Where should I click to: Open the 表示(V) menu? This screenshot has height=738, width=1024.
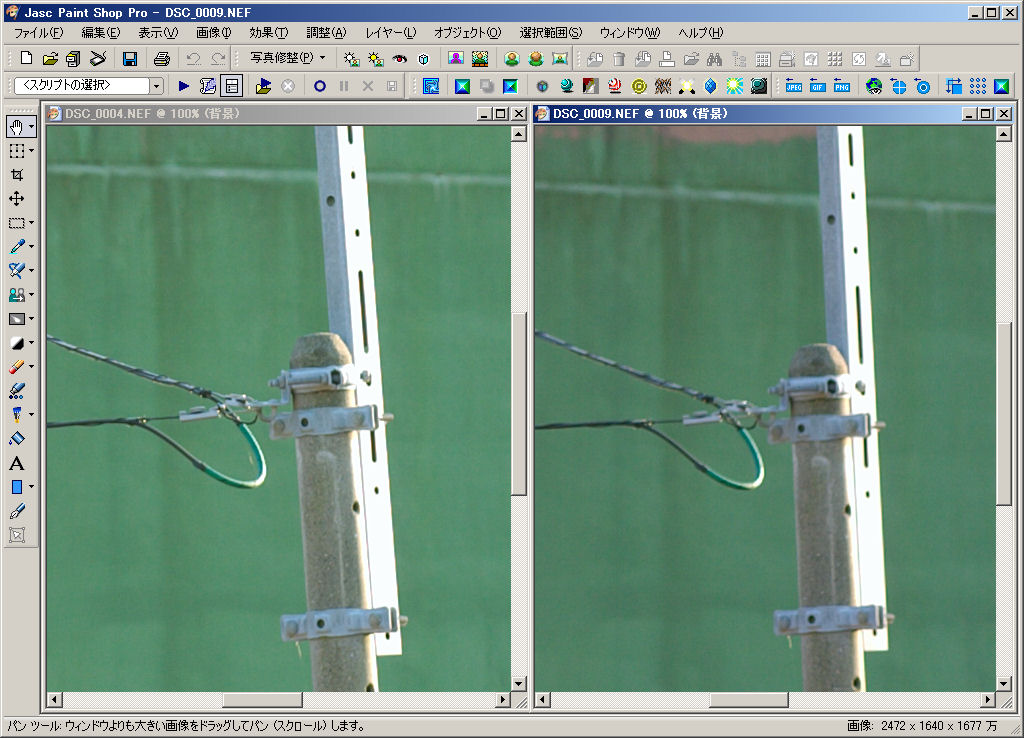click(158, 33)
